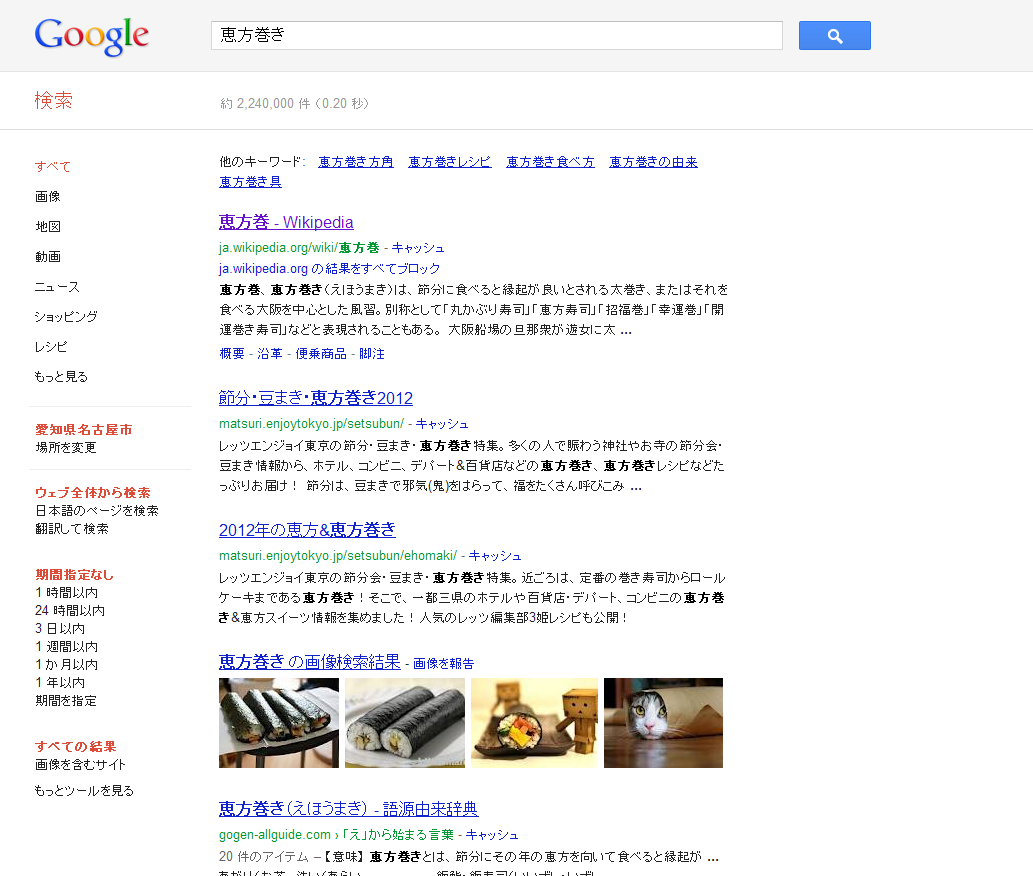This screenshot has height=876, width=1033.
Task: Open the 恵方巻 - Wikipedia result
Action: (x=286, y=222)
